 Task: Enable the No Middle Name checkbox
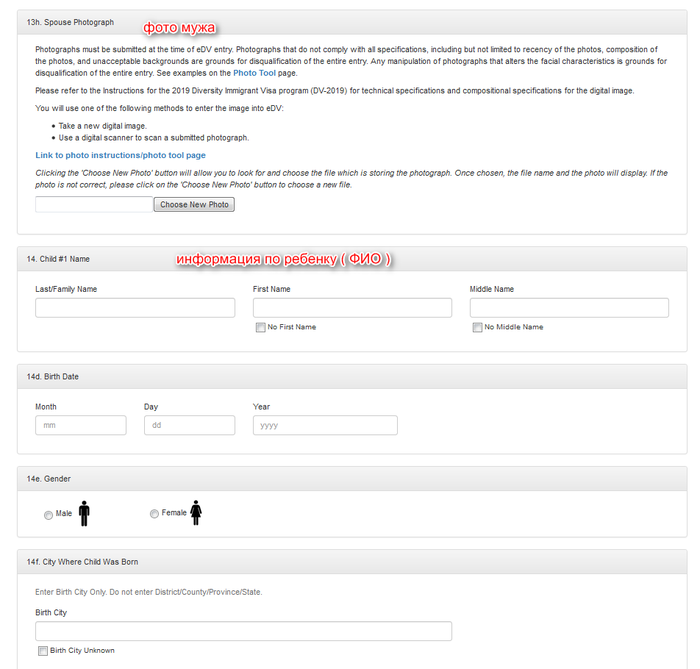click(x=477, y=327)
